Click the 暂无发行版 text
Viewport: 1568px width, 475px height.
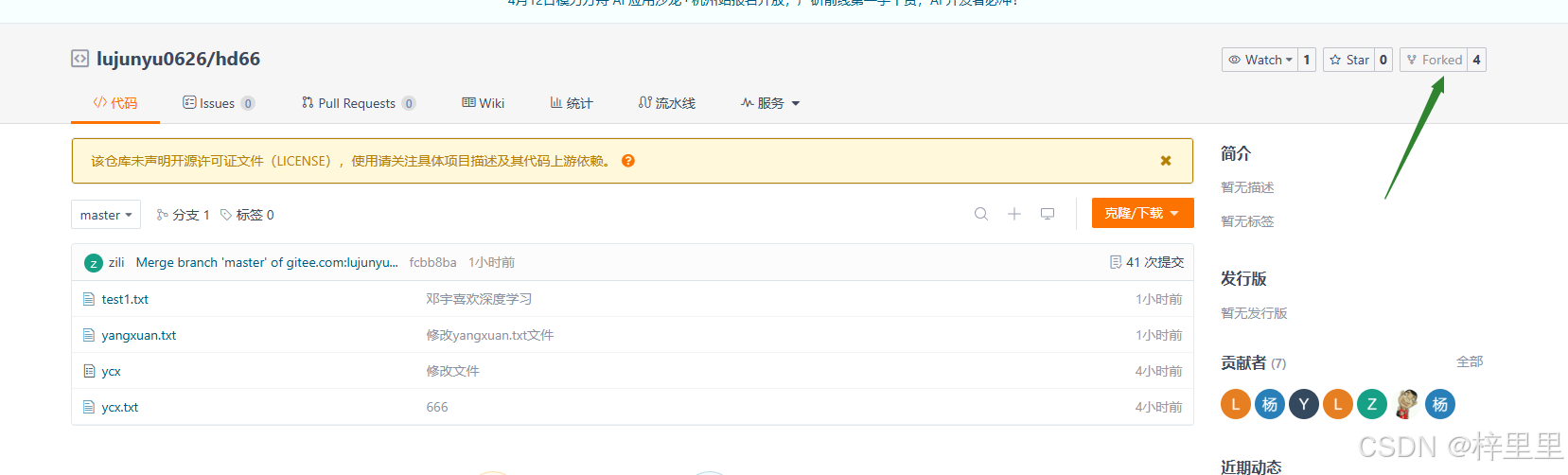pos(1254,313)
